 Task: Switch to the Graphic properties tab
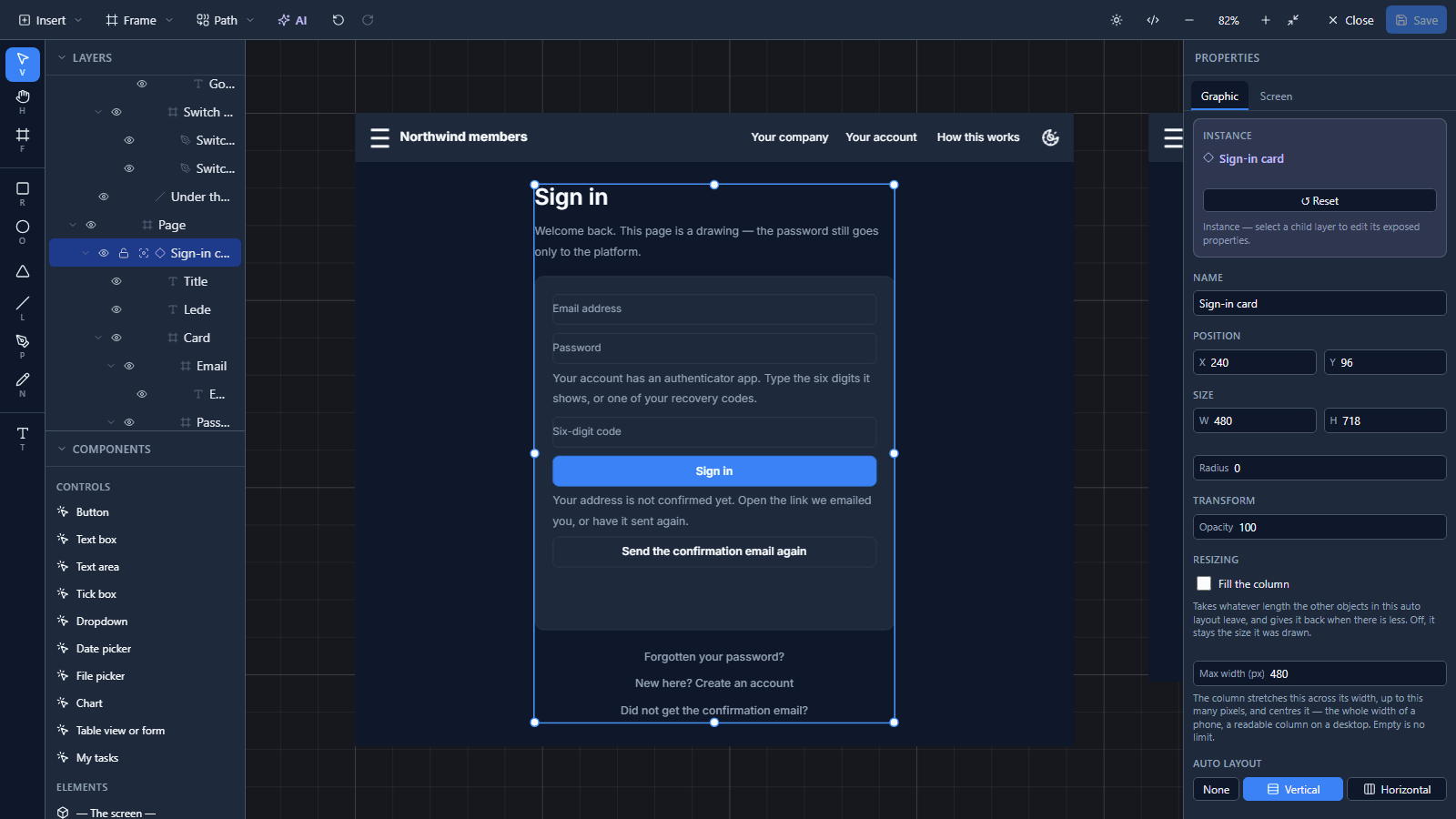(1219, 96)
